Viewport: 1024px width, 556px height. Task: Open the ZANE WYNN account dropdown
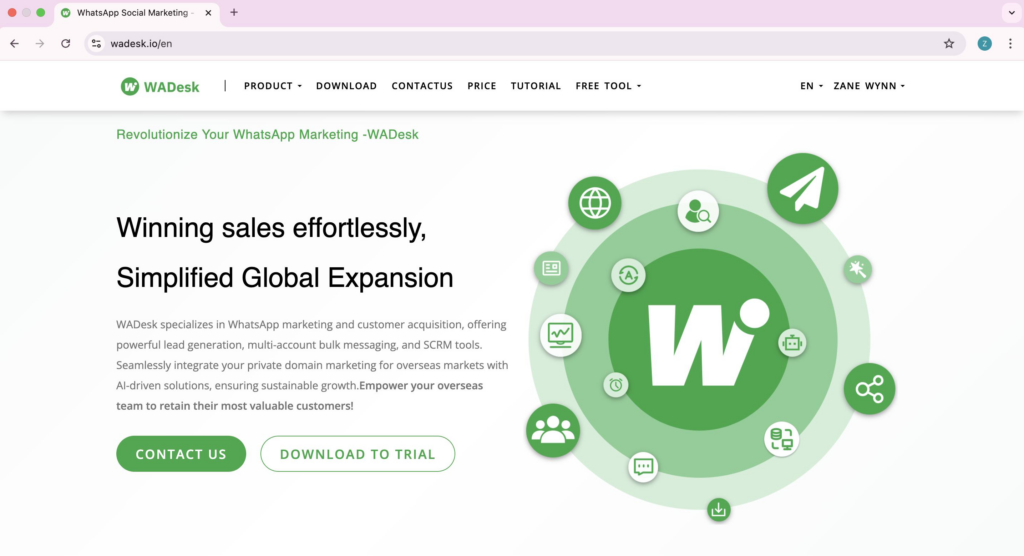(869, 86)
